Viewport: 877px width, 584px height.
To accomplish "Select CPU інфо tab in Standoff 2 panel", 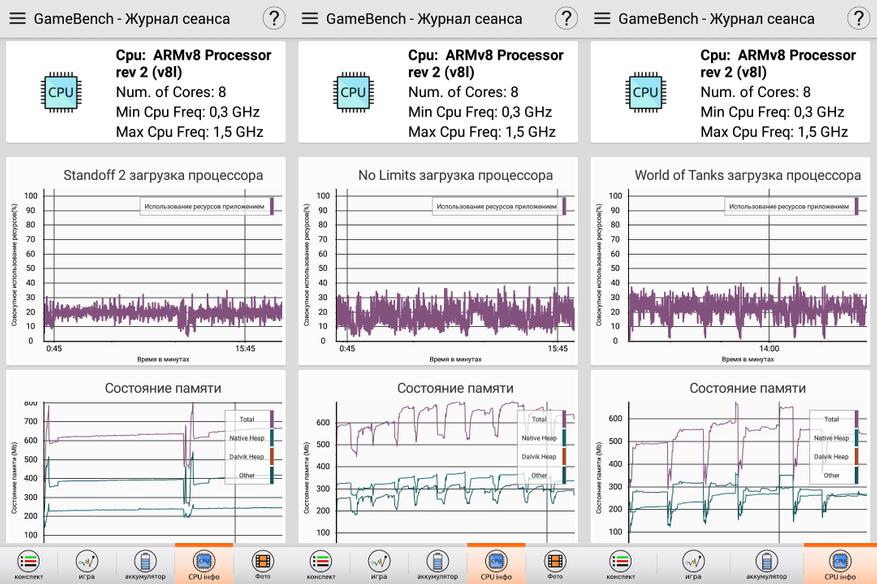I will 204,564.
